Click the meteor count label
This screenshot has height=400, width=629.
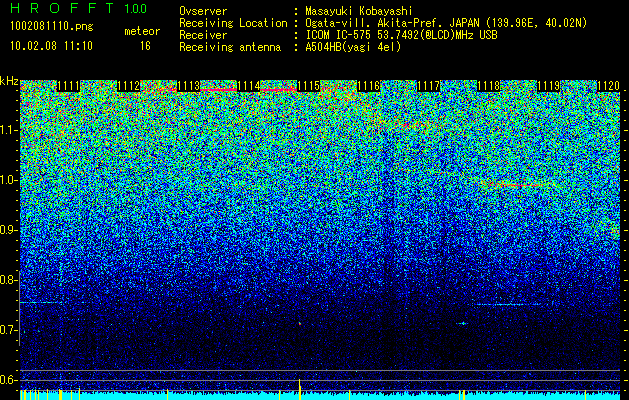tap(142, 31)
